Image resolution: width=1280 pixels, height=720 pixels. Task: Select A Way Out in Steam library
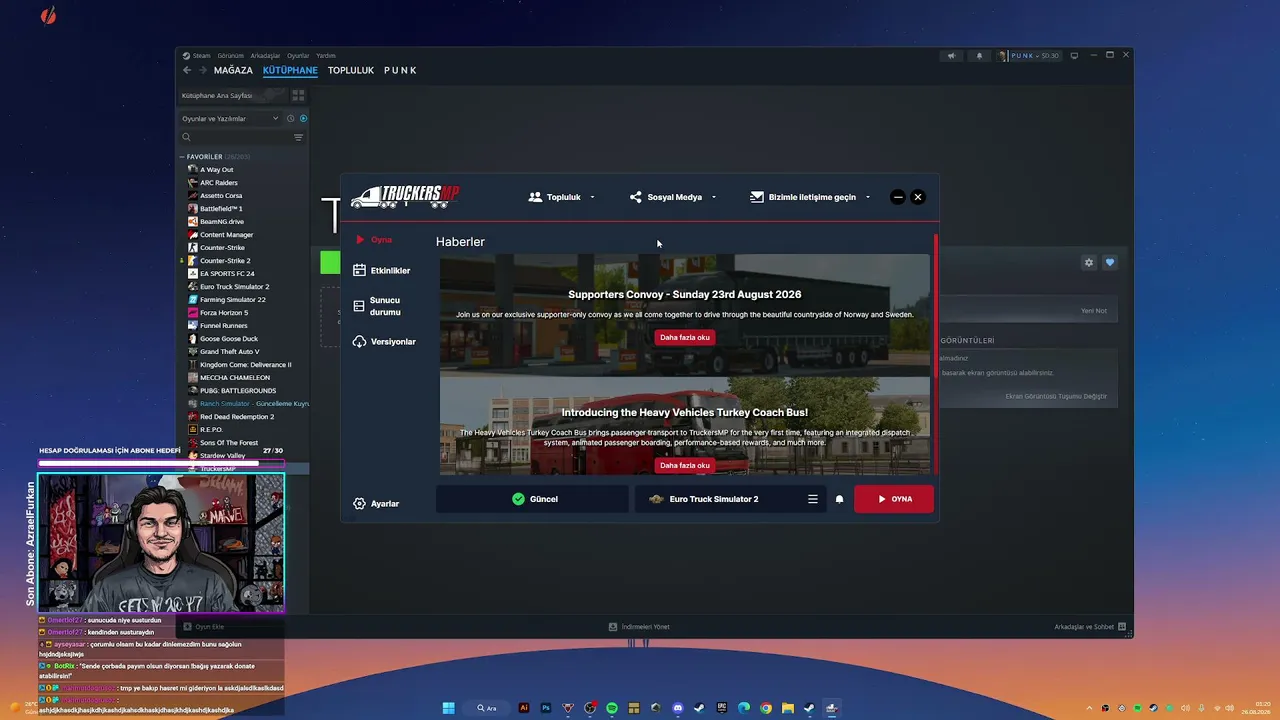coord(216,170)
